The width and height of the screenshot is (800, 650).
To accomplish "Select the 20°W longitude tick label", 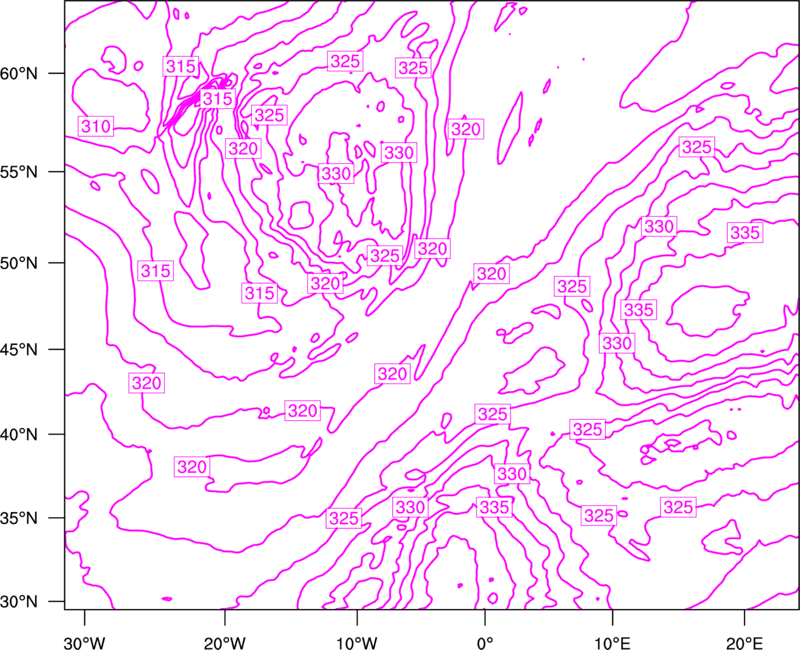I will (225, 643).
